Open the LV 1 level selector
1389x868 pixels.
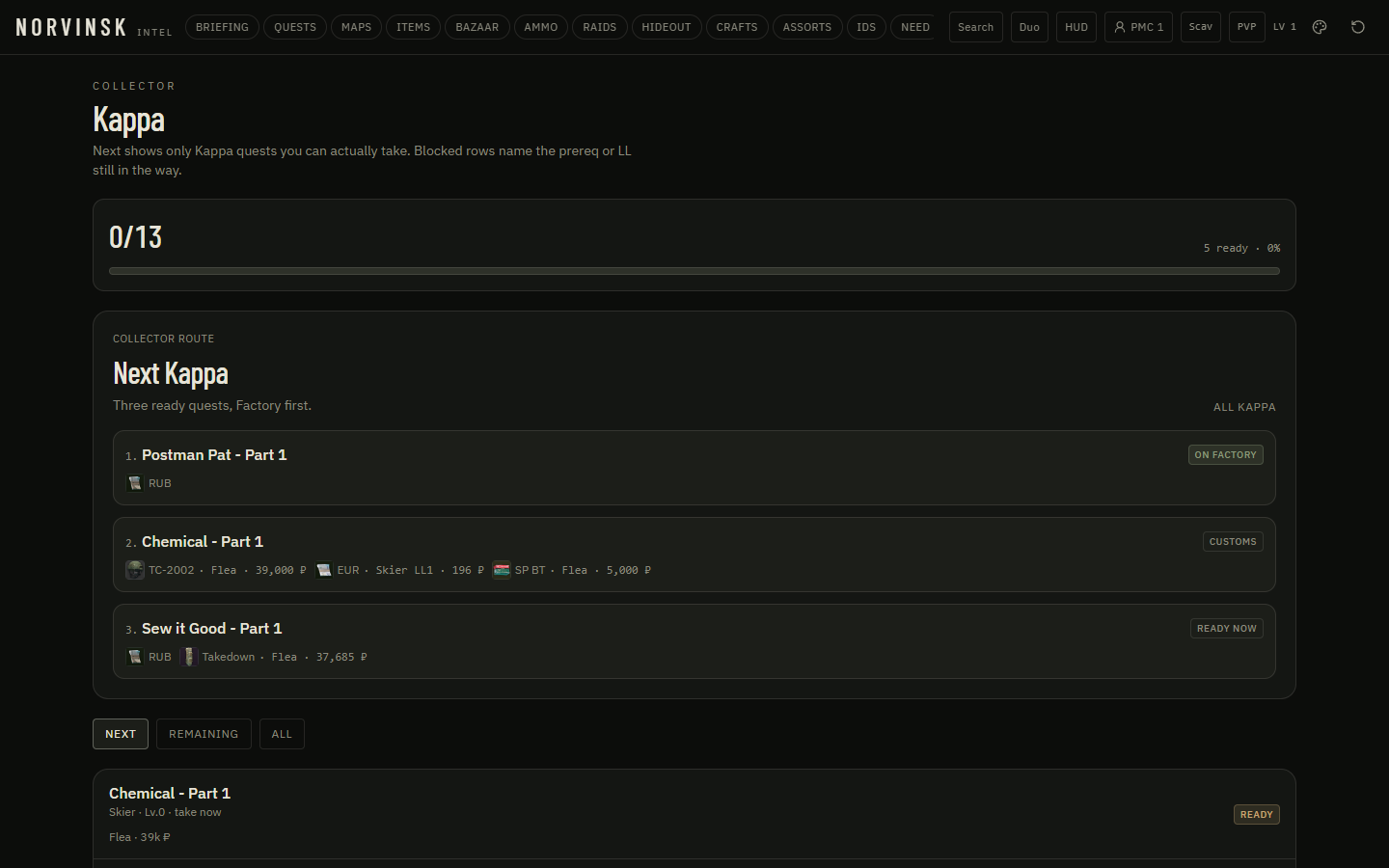click(1285, 27)
